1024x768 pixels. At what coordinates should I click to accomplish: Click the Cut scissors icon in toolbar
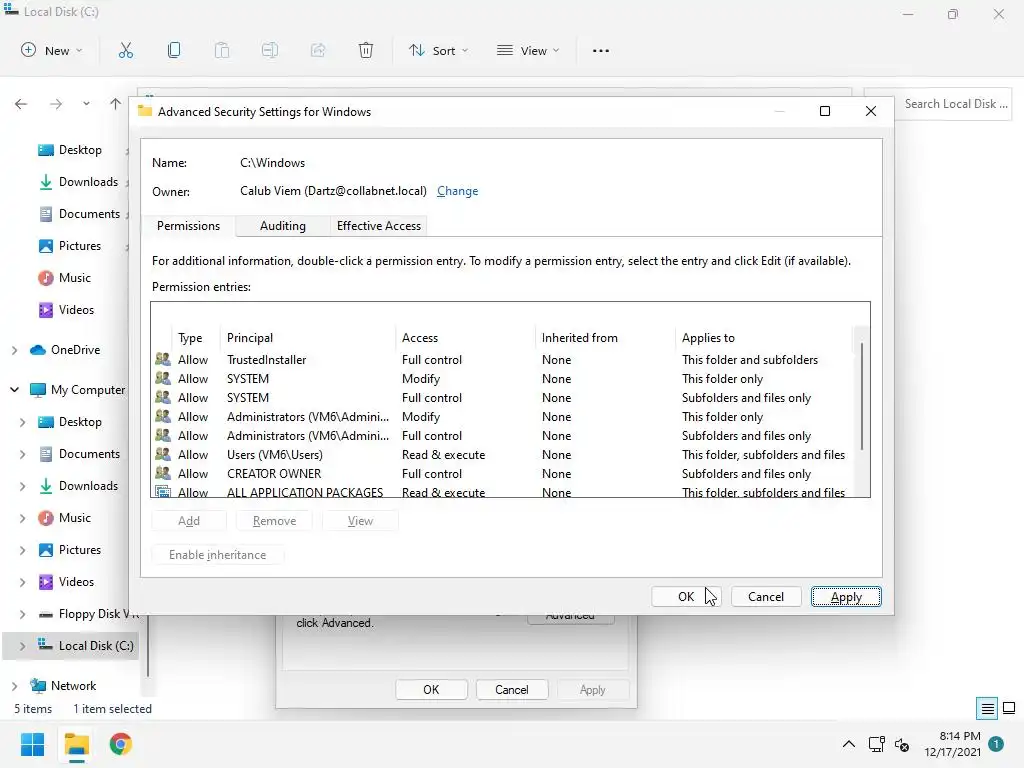click(x=125, y=50)
